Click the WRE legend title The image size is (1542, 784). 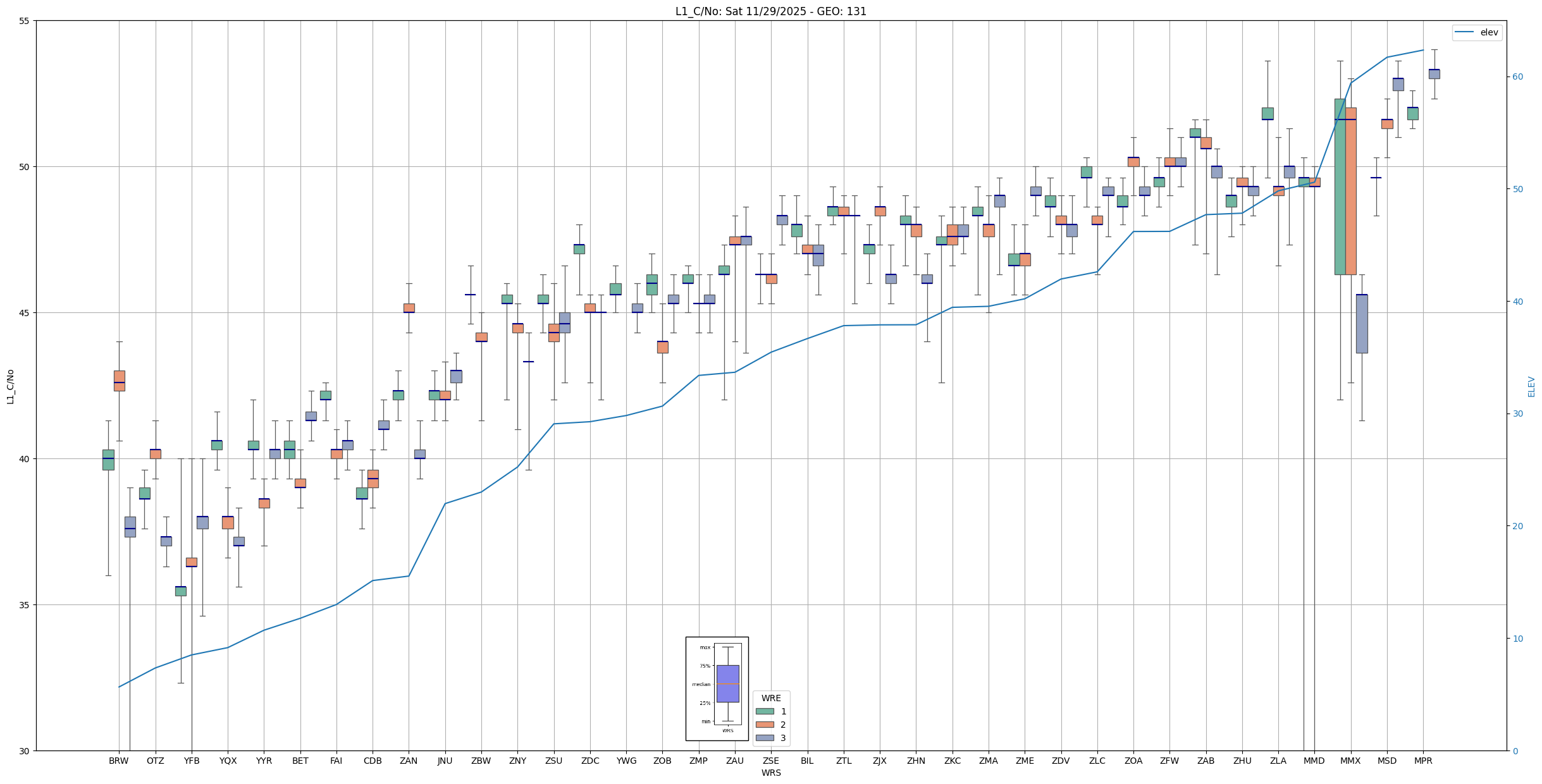point(770,698)
